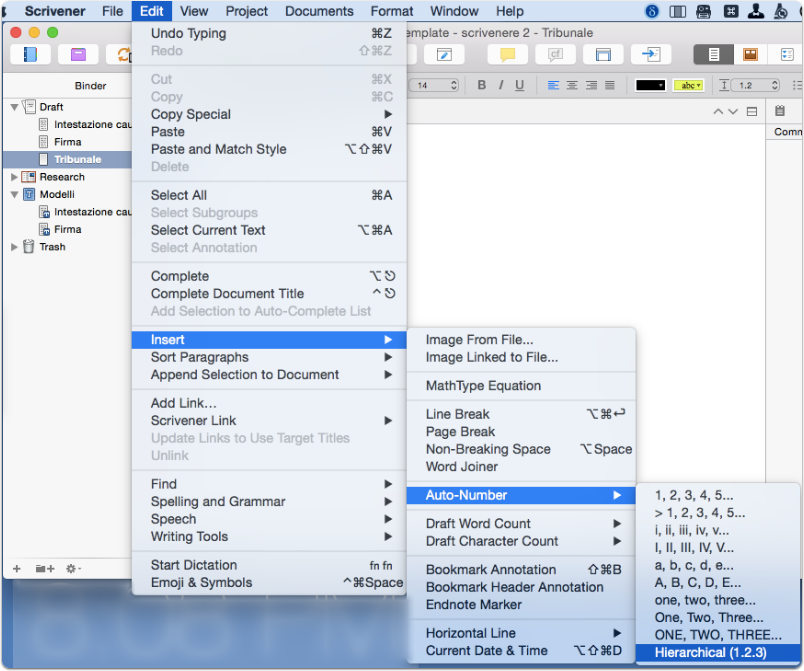Justify the text alignment
The height and width of the screenshot is (671, 804).
pyautogui.click(x=610, y=85)
